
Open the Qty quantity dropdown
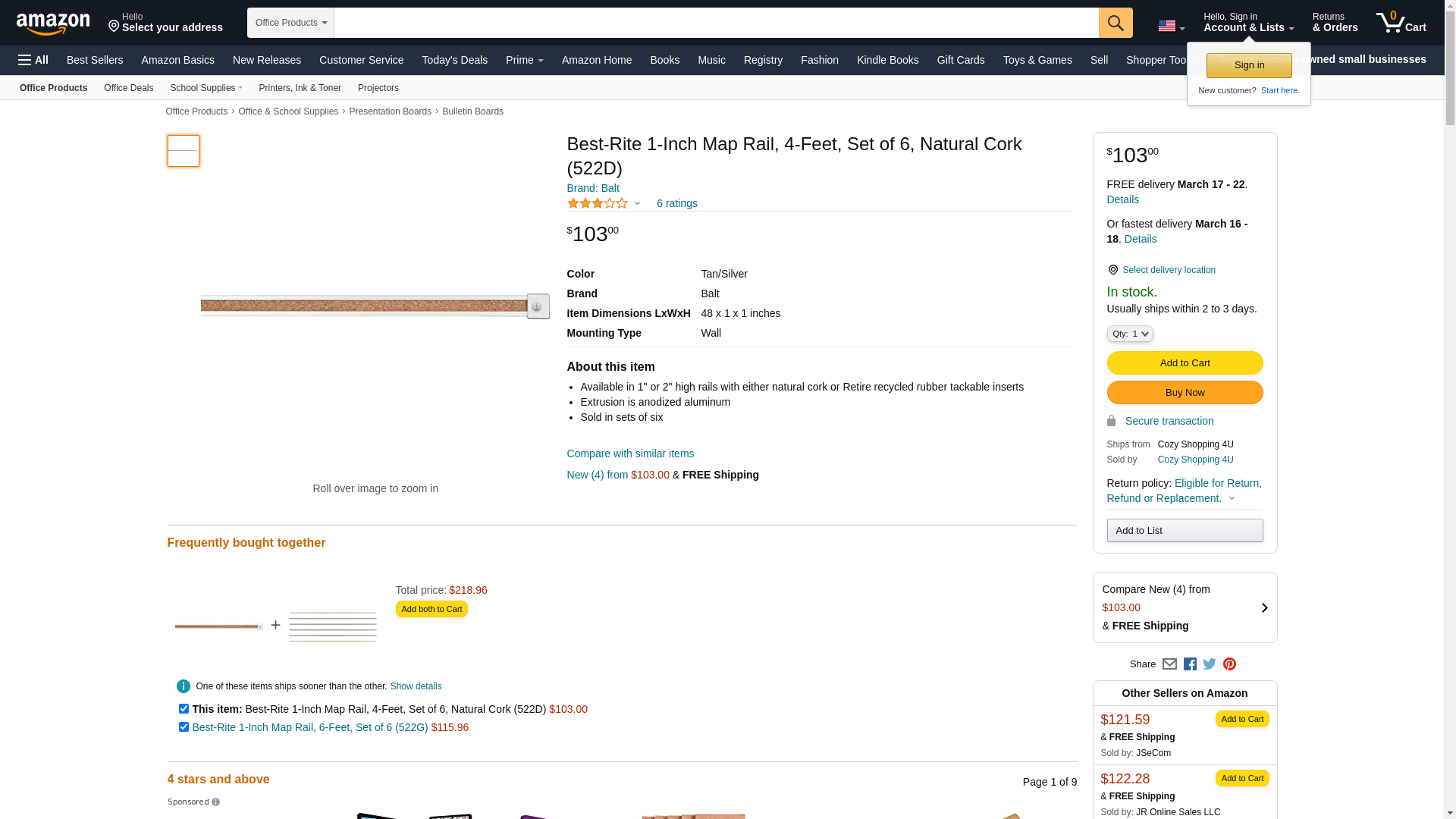[1129, 334]
